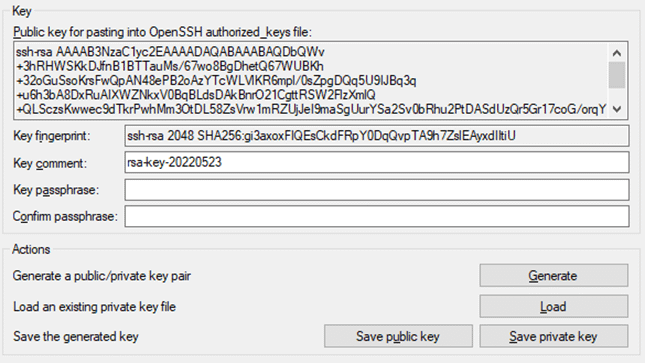Click the Key fingerprint SHA256 field
Viewport: 645px width, 363px height.
tap(377, 136)
